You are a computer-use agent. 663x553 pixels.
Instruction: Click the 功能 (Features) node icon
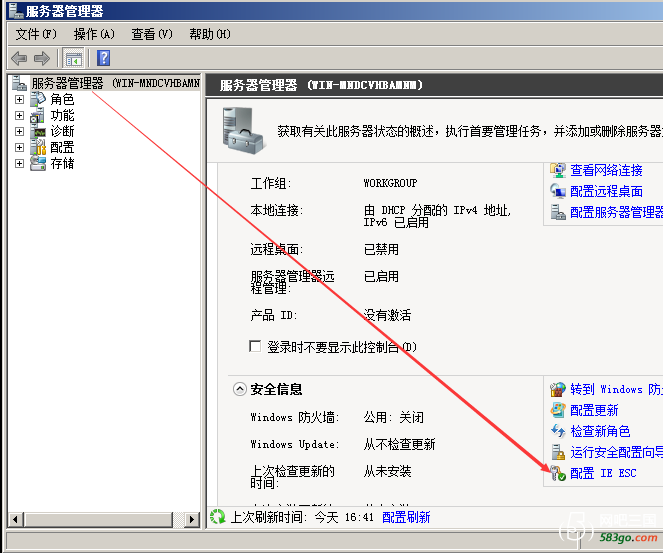coord(38,115)
